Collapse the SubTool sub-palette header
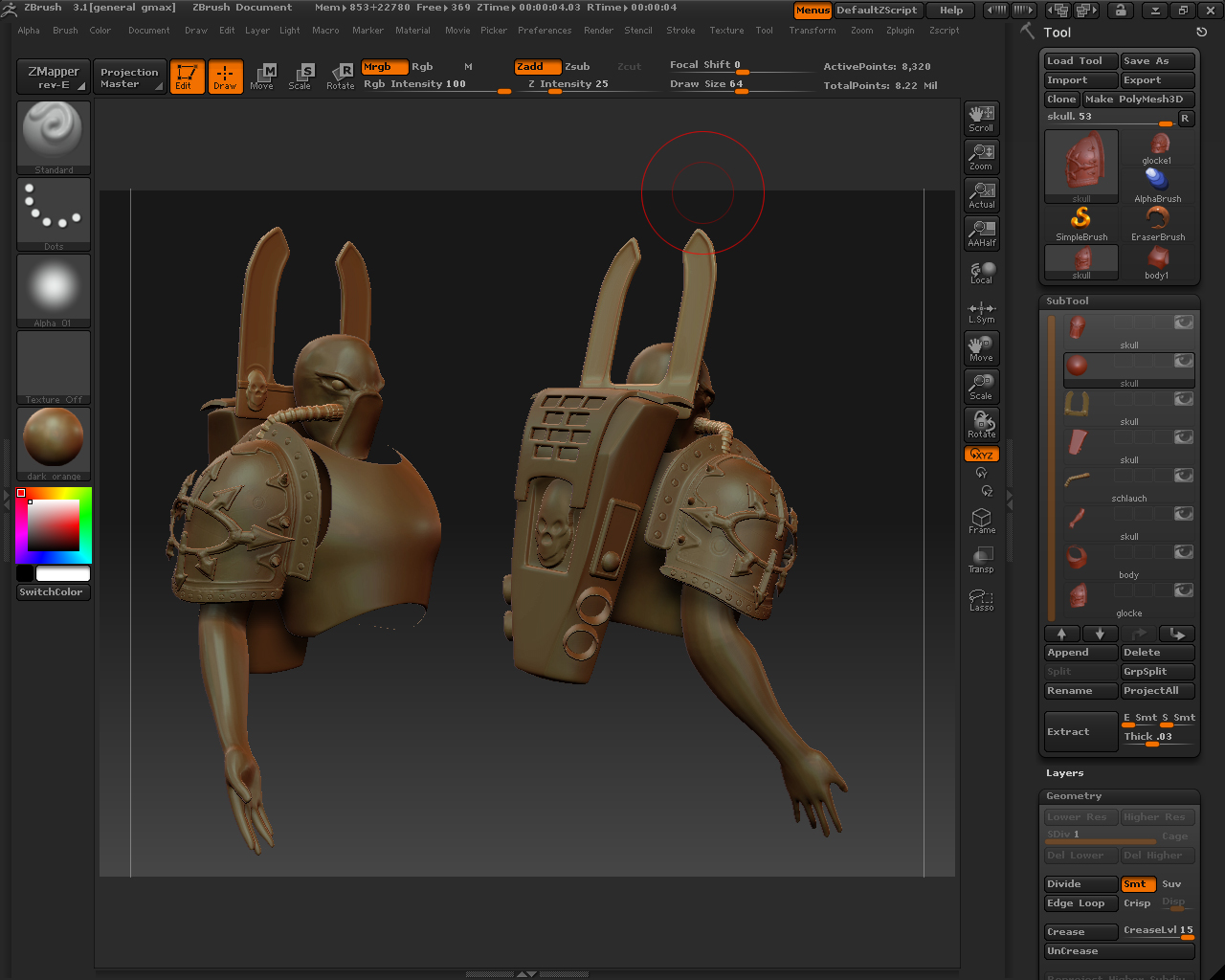1225x980 pixels. [1067, 301]
